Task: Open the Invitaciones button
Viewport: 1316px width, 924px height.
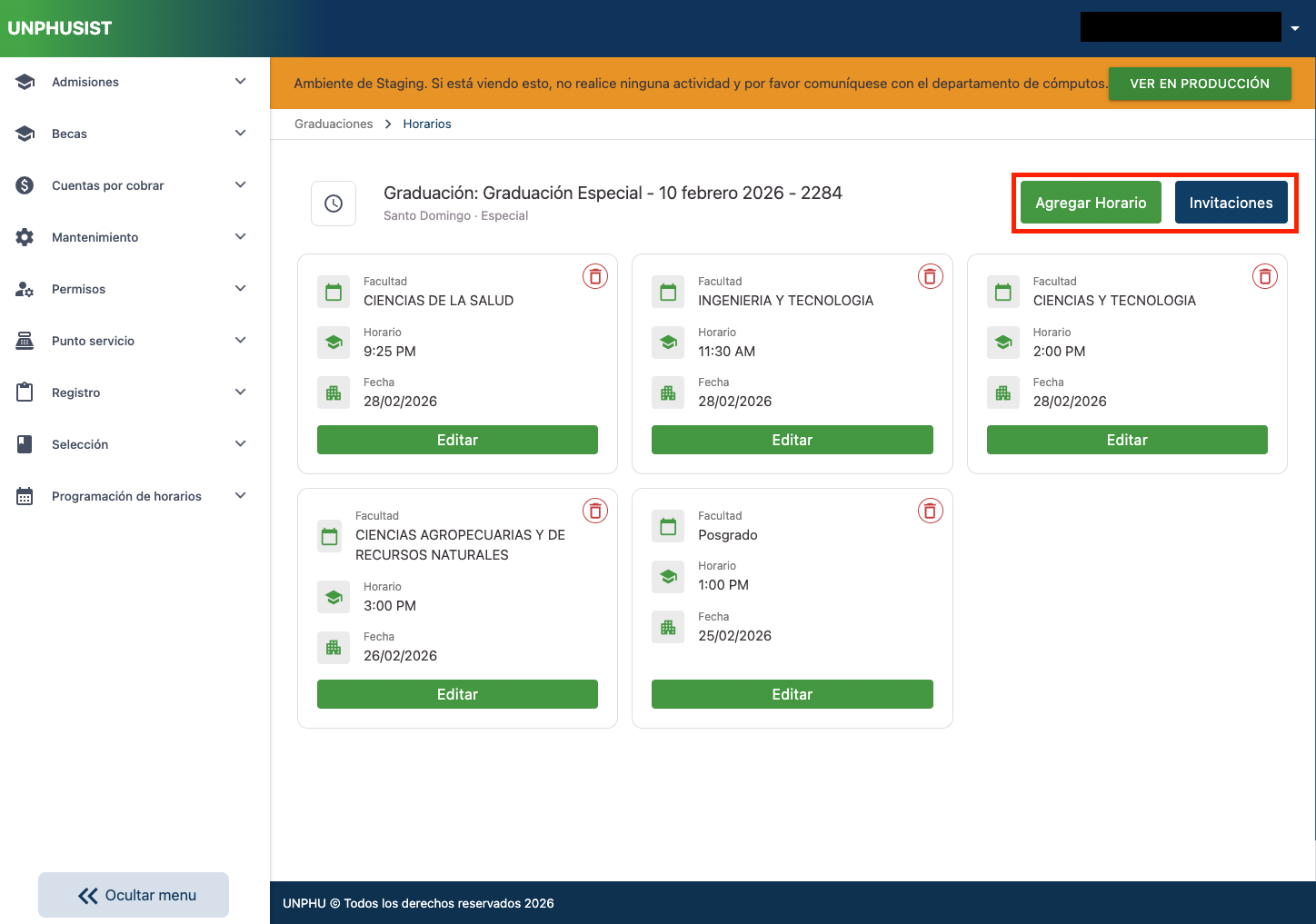Action: click(x=1231, y=203)
